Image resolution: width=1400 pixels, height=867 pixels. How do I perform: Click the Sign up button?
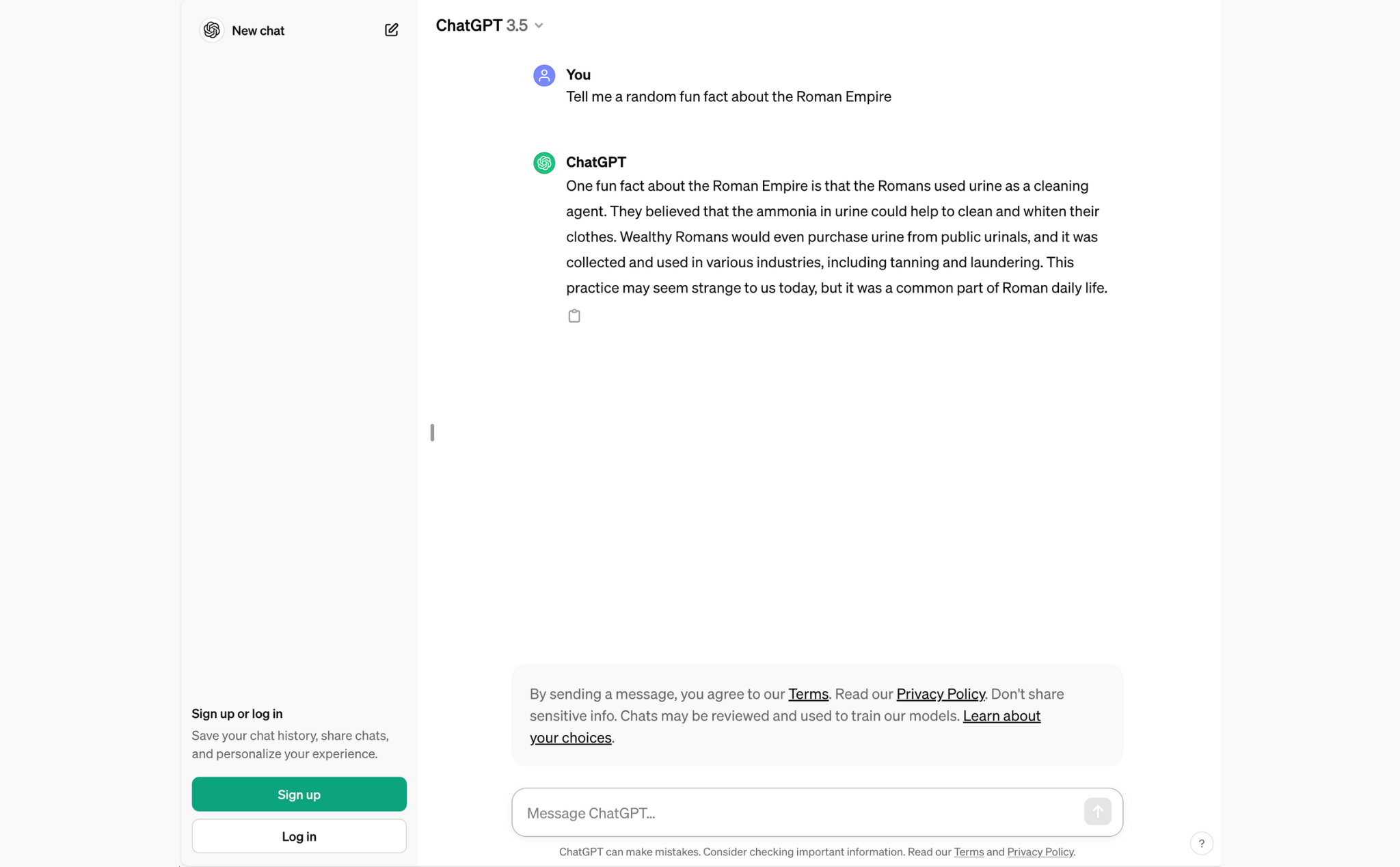[299, 794]
